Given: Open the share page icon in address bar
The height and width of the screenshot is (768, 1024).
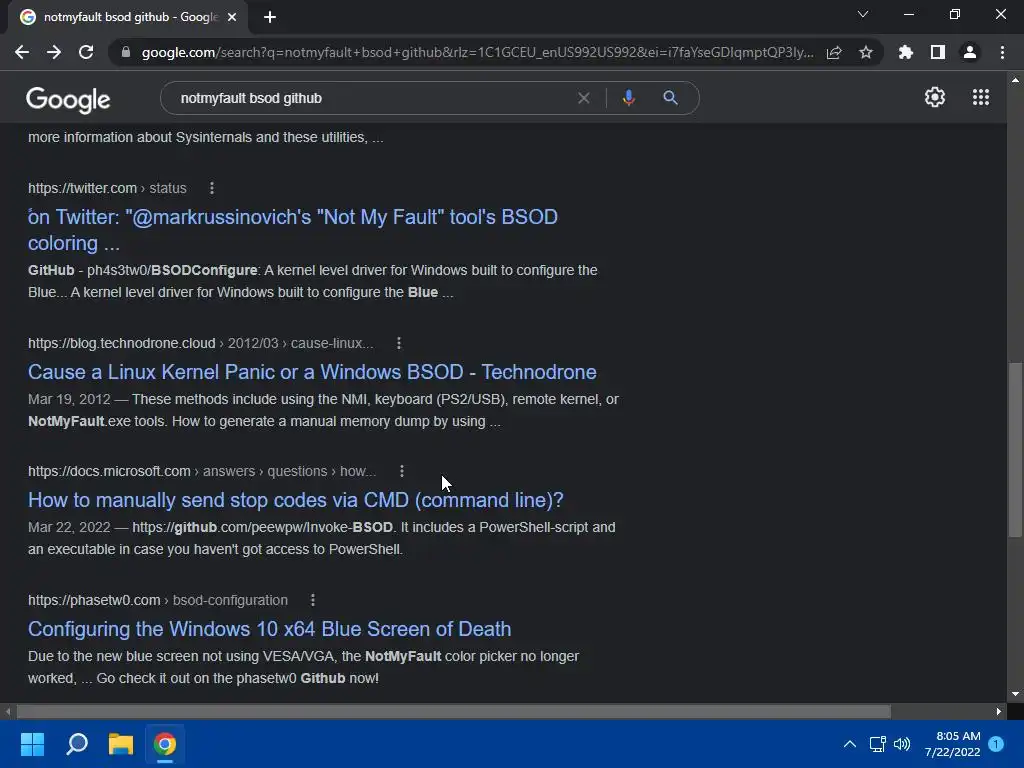Looking at the screenshot, I should click(834, 52).
